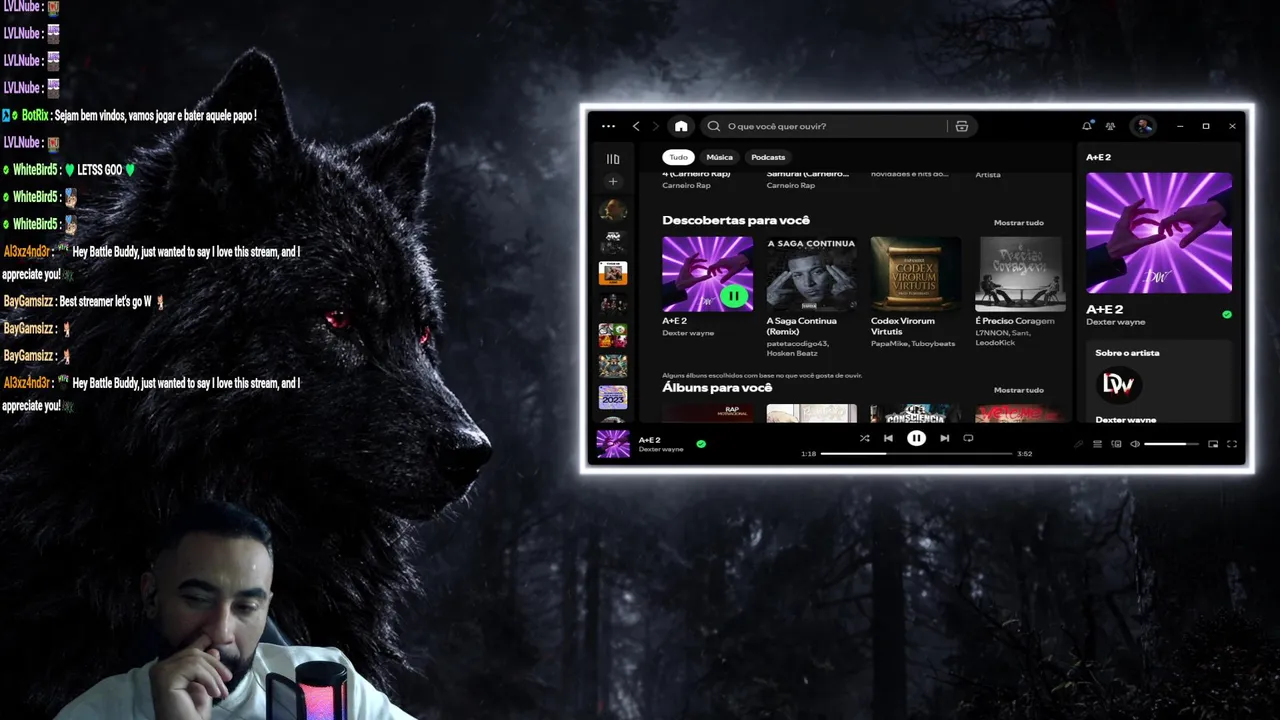Open the Codex Virorum Virtutis cover
1280x720 pixels.
tap(915, 274)
